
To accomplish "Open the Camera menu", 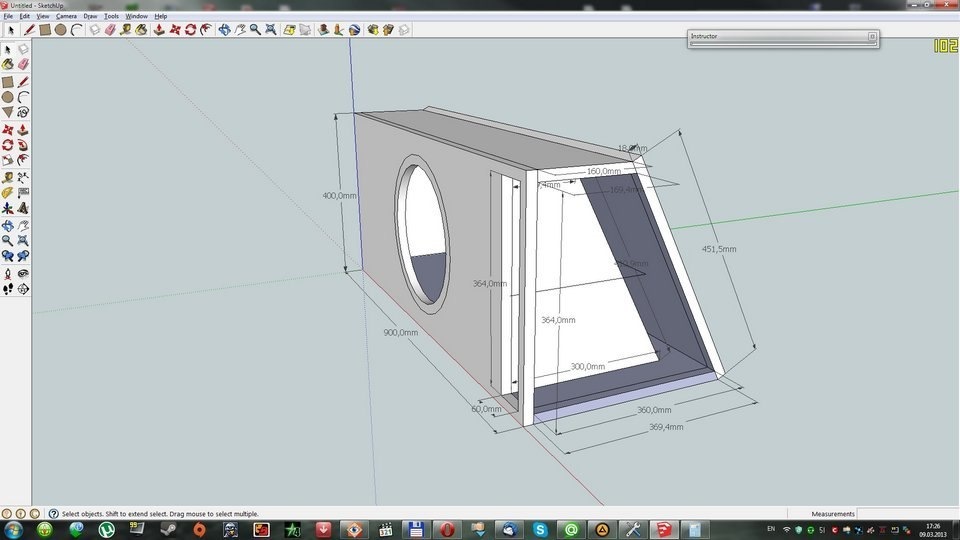I will coord(66,16).
